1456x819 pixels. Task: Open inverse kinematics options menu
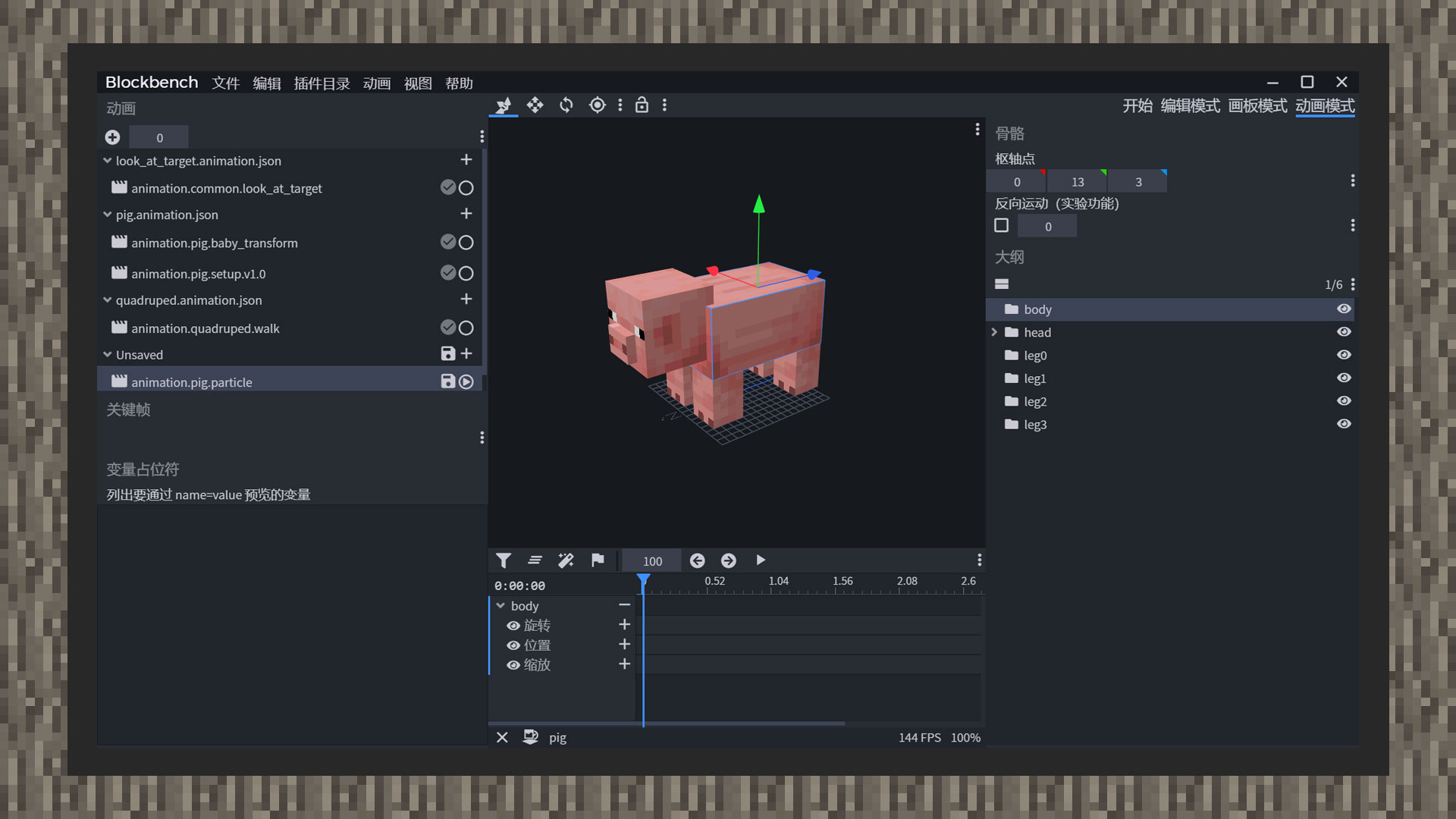[1353, 225]
